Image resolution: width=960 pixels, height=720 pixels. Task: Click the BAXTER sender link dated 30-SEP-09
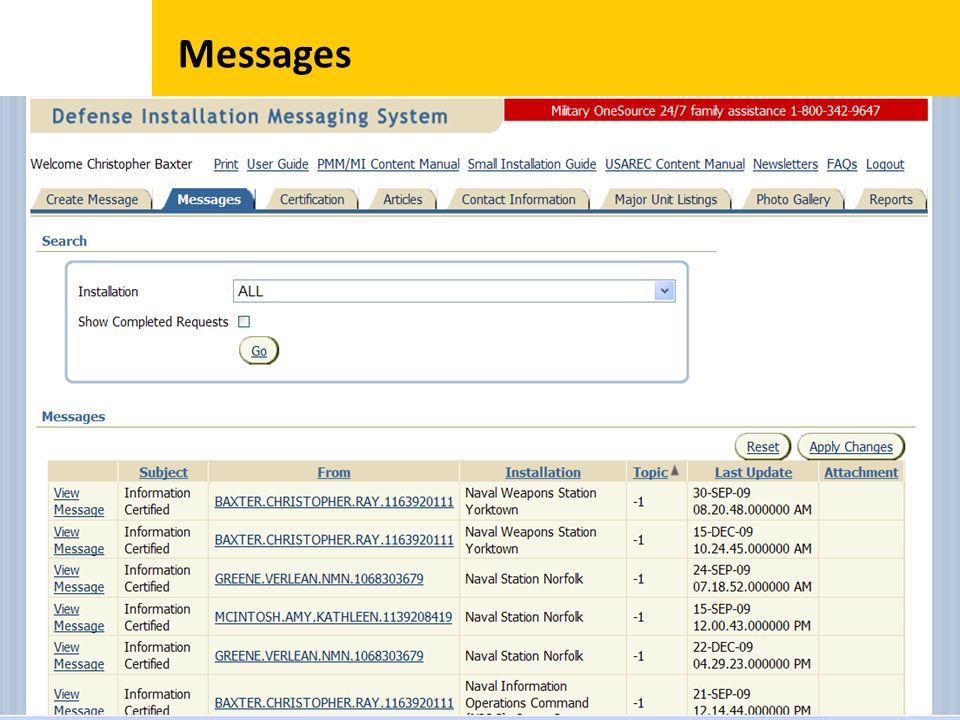point(334,501)
